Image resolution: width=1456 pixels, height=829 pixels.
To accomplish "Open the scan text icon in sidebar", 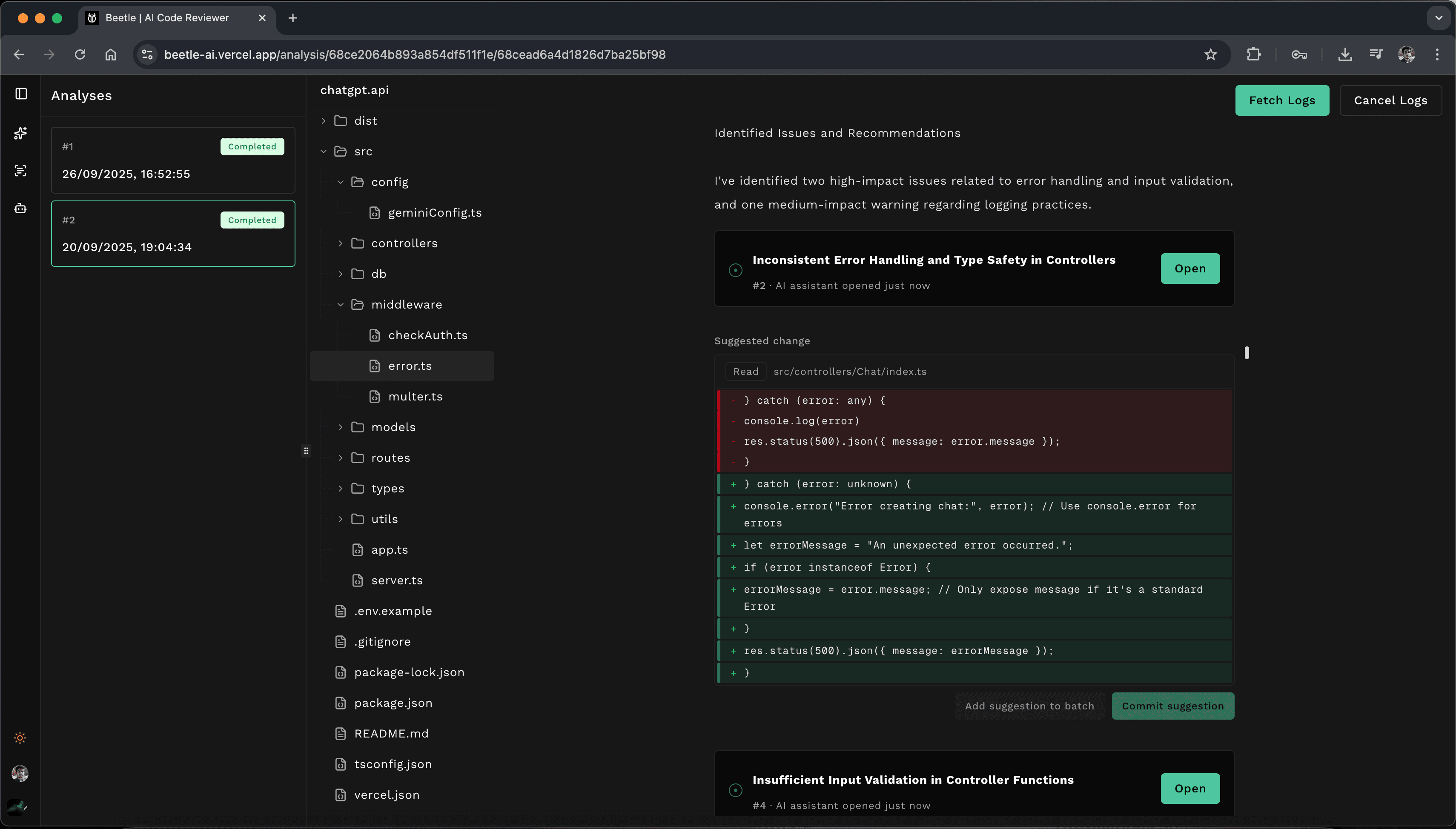I will pyautogui.click(x=20, y=171).
